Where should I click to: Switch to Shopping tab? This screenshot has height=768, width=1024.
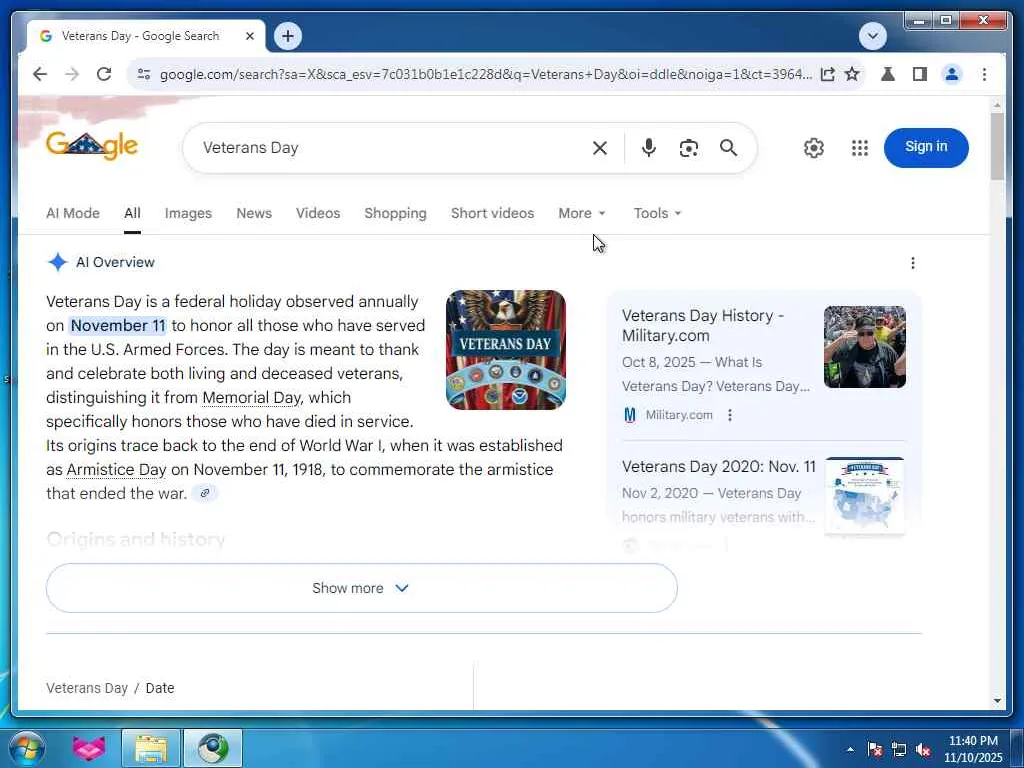click(395, 214)
